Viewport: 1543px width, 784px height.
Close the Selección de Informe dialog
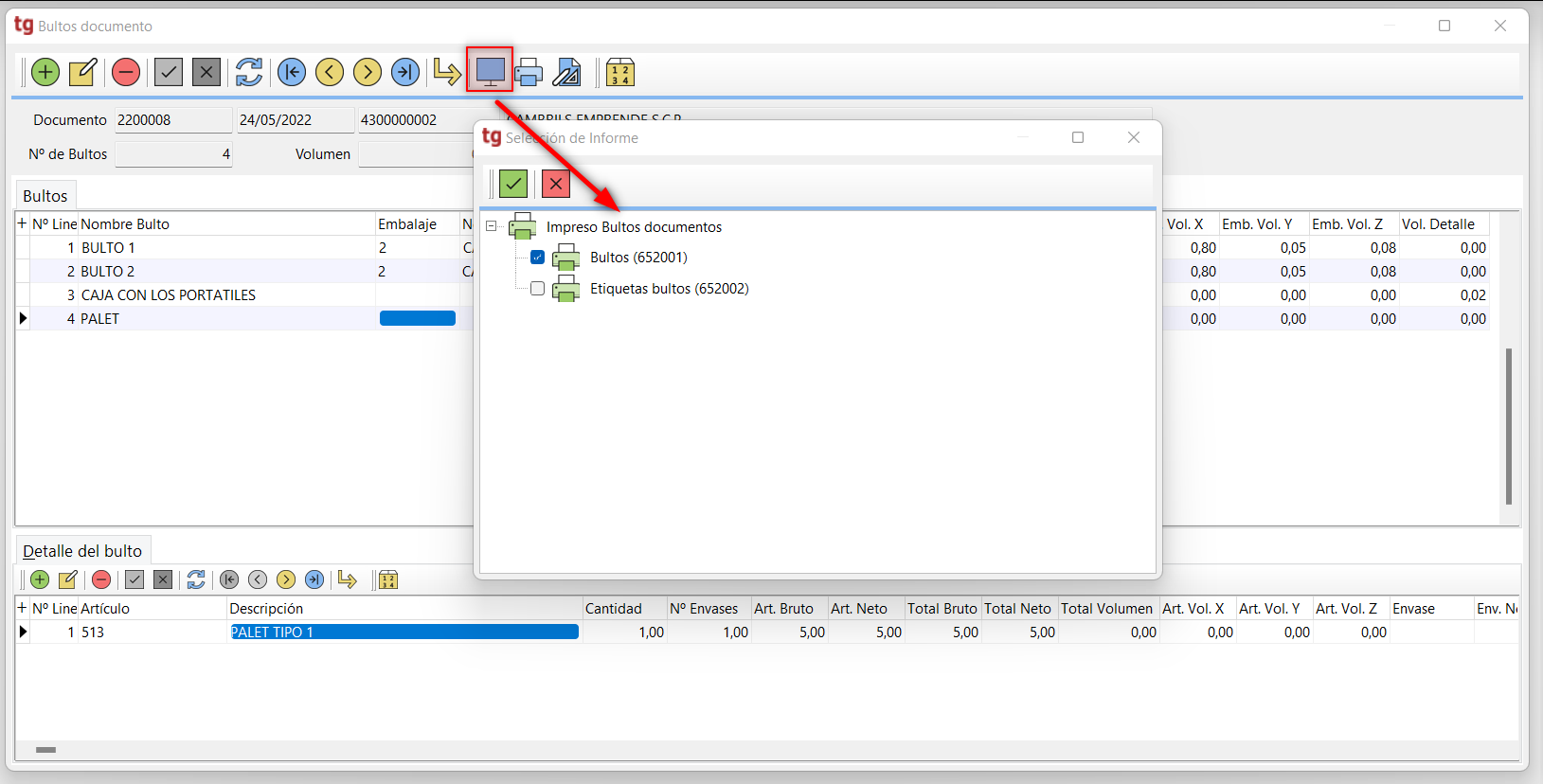1134,137
